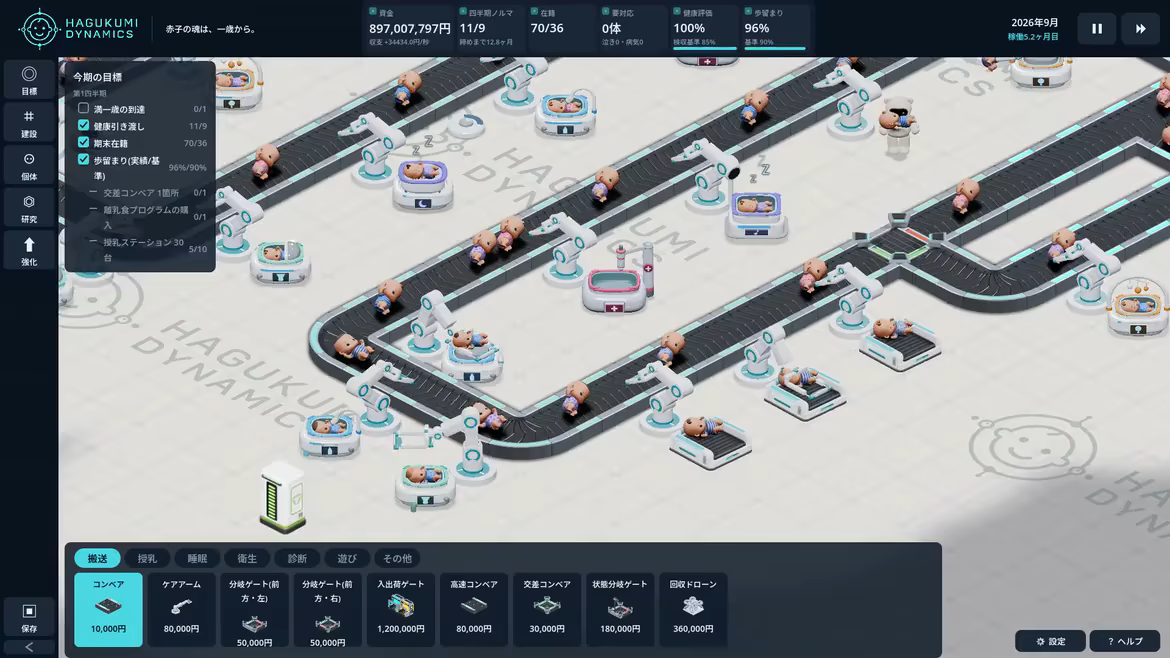
Task: Click the 歩留まり progress bar
Action: (775, 48)
